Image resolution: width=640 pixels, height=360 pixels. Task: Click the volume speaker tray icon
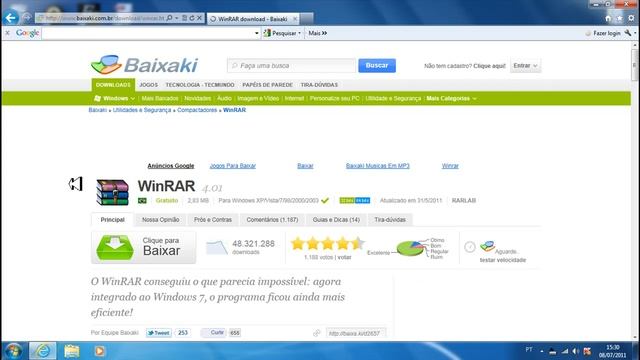pos(576,351)
